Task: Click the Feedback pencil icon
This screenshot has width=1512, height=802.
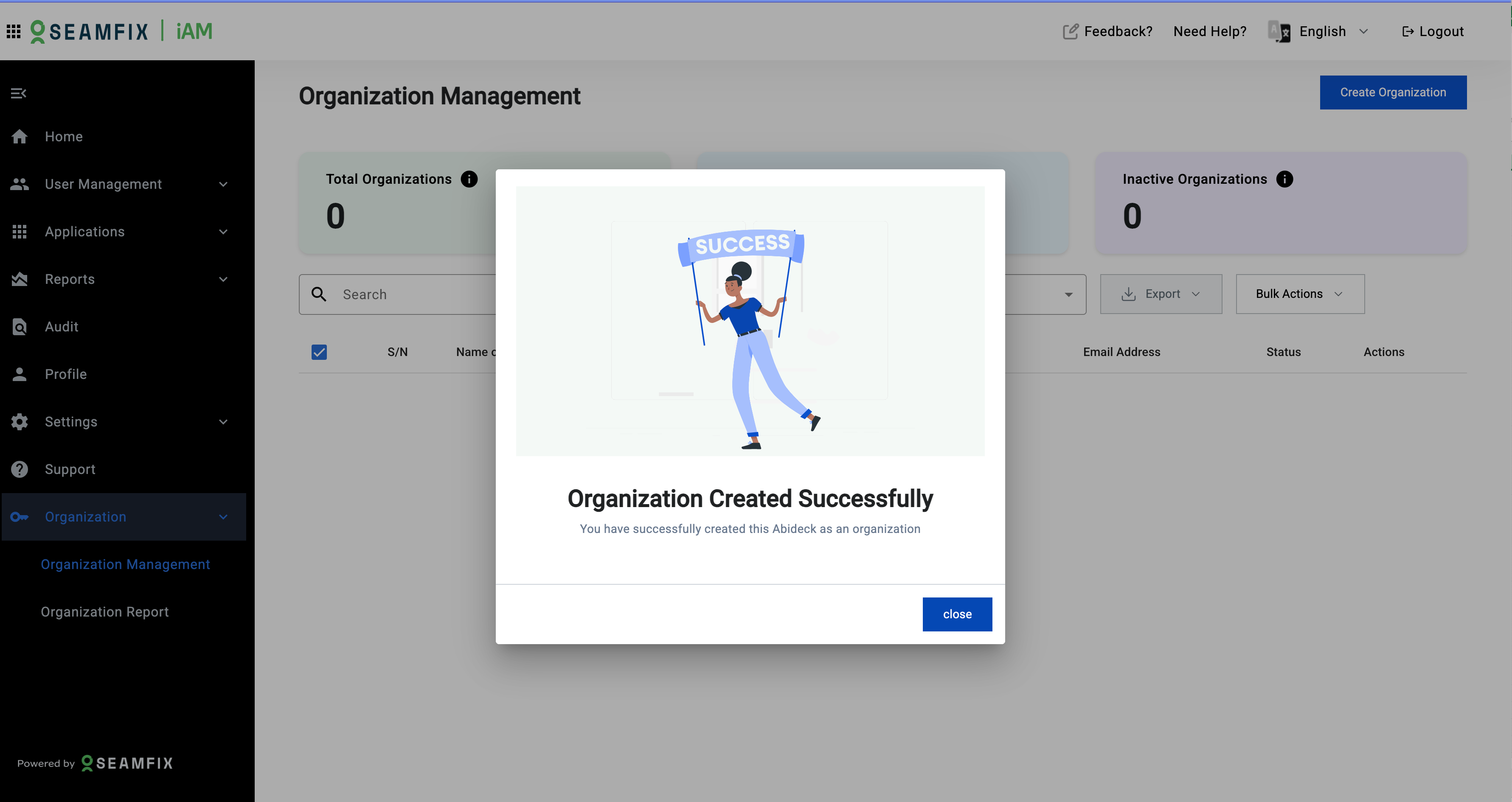Action: pos(1070,31)
